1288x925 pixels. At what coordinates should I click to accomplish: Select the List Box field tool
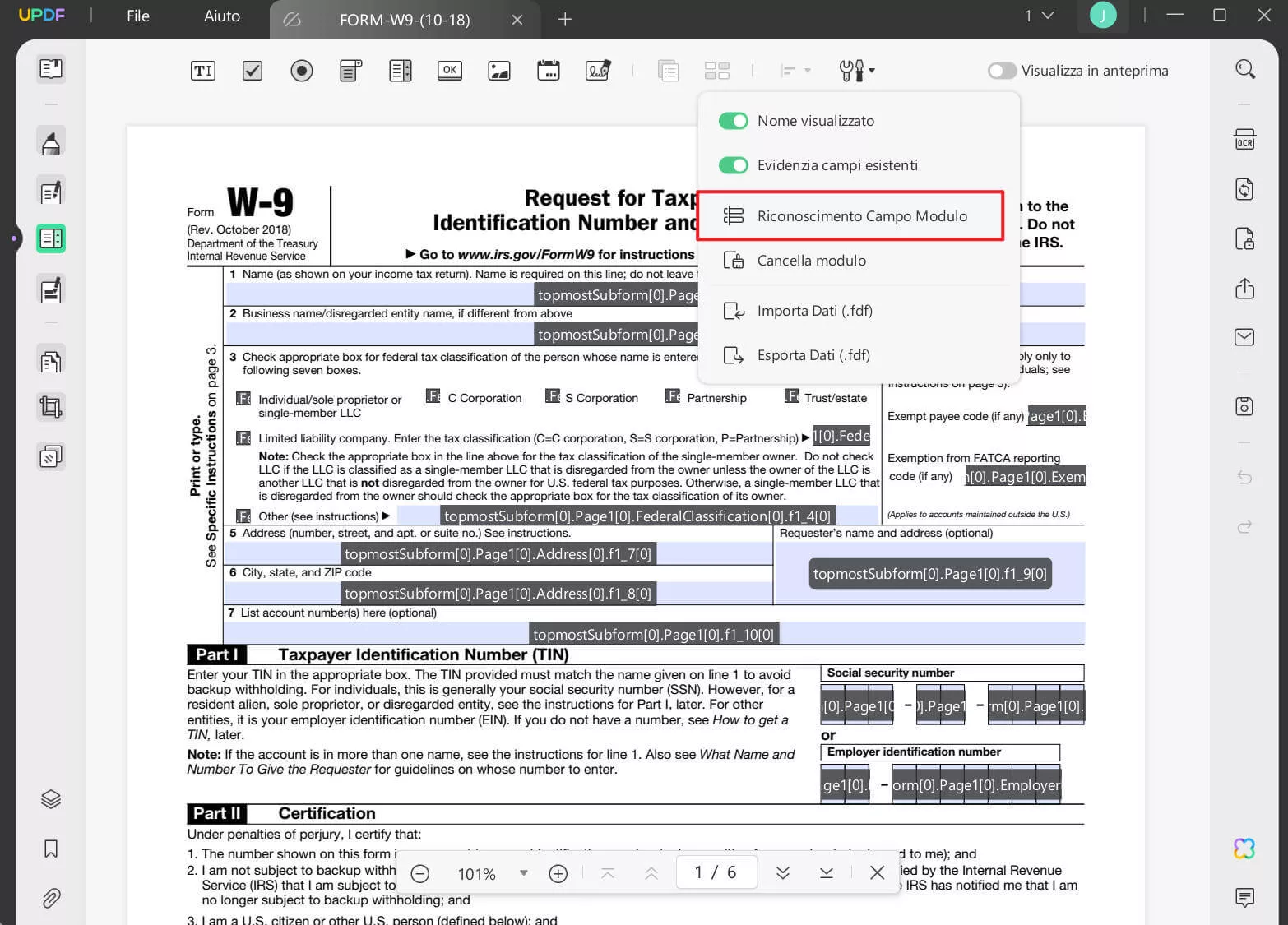pos(401,71)
